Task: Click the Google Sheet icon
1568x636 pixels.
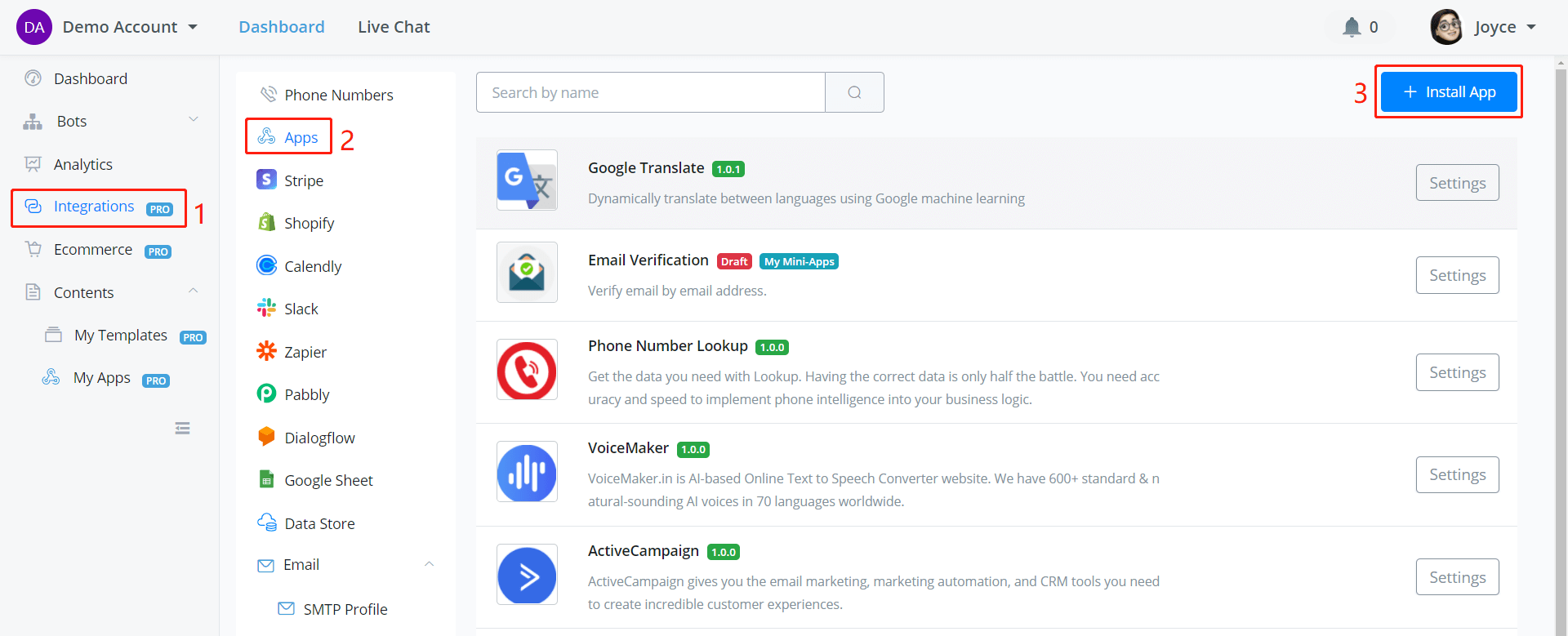Action: click(x=266, y=479)
